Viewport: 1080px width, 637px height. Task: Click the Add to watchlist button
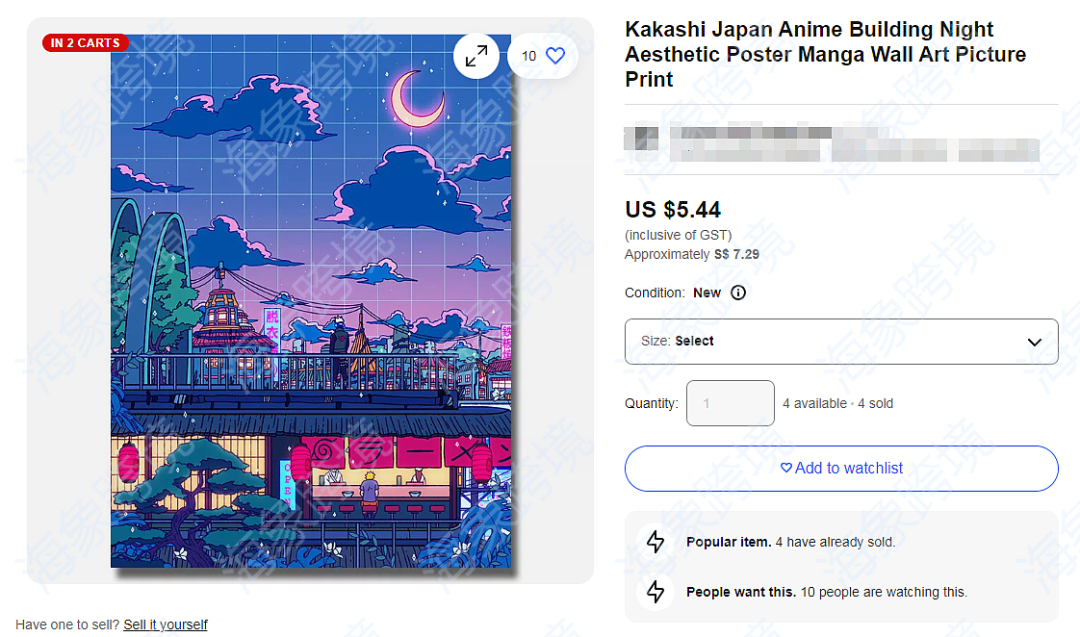tap(841, 468)
